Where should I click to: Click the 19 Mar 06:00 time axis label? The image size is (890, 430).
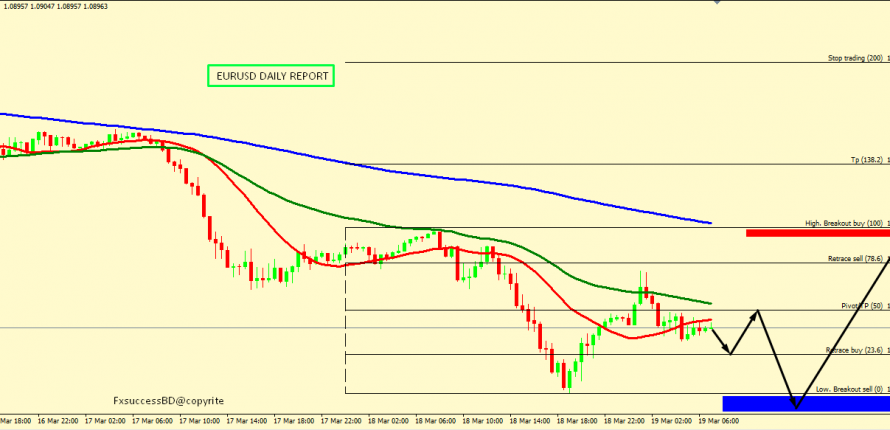tap(717, 421)
